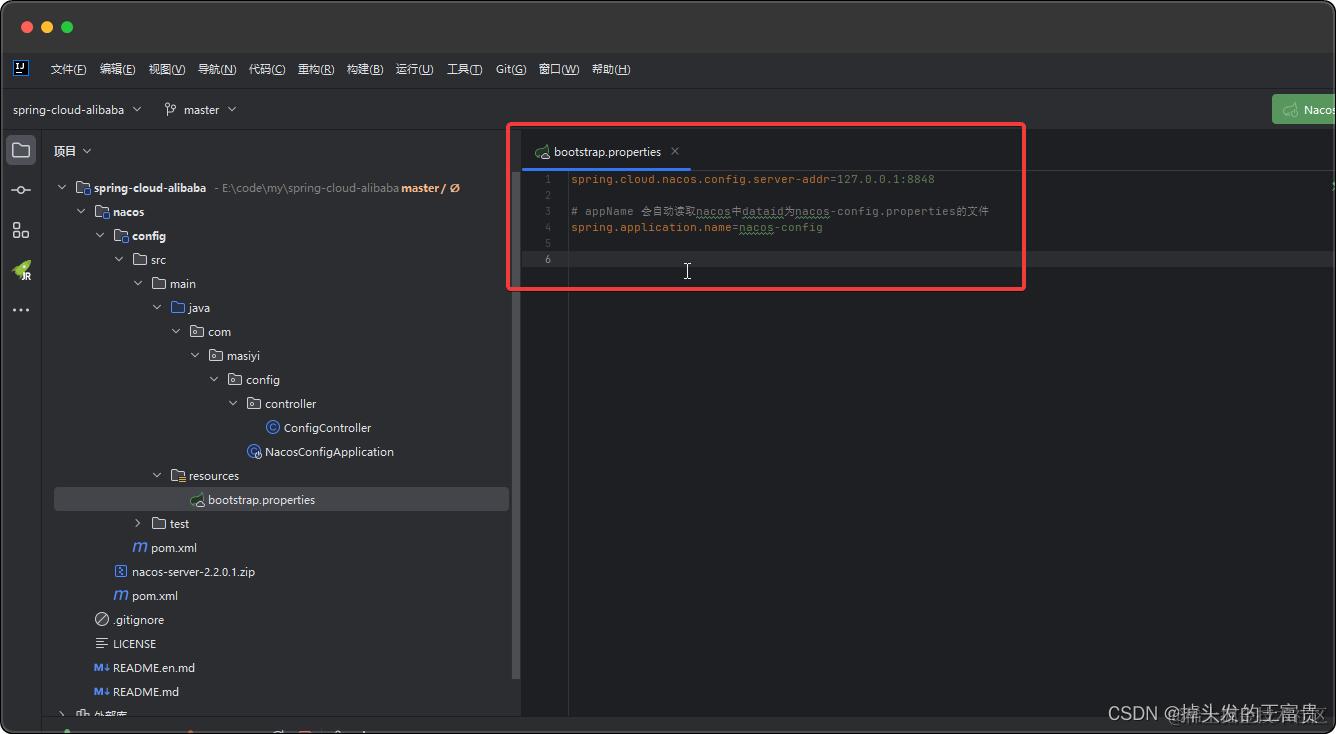Expand the test folder
Screen dimensions: 1336x734
(x=138, y=524)
